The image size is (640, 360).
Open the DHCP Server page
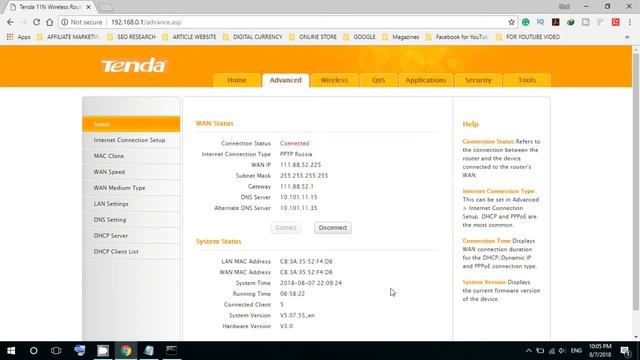[131, 236]
